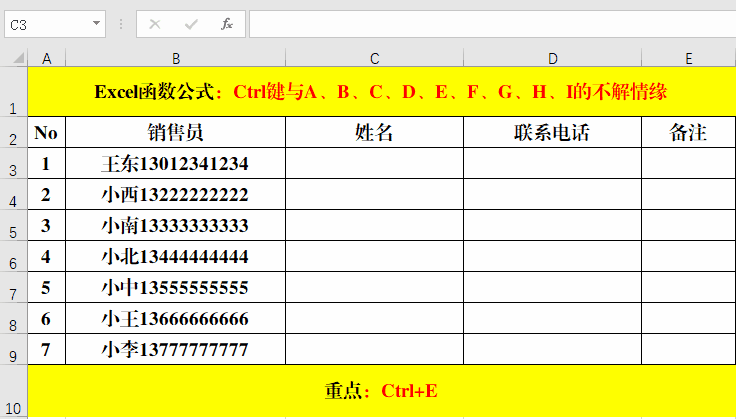Select cell '小北13444444444'
Image resolution: width=736 pixels, height=419 pixels.
[176, 256]
